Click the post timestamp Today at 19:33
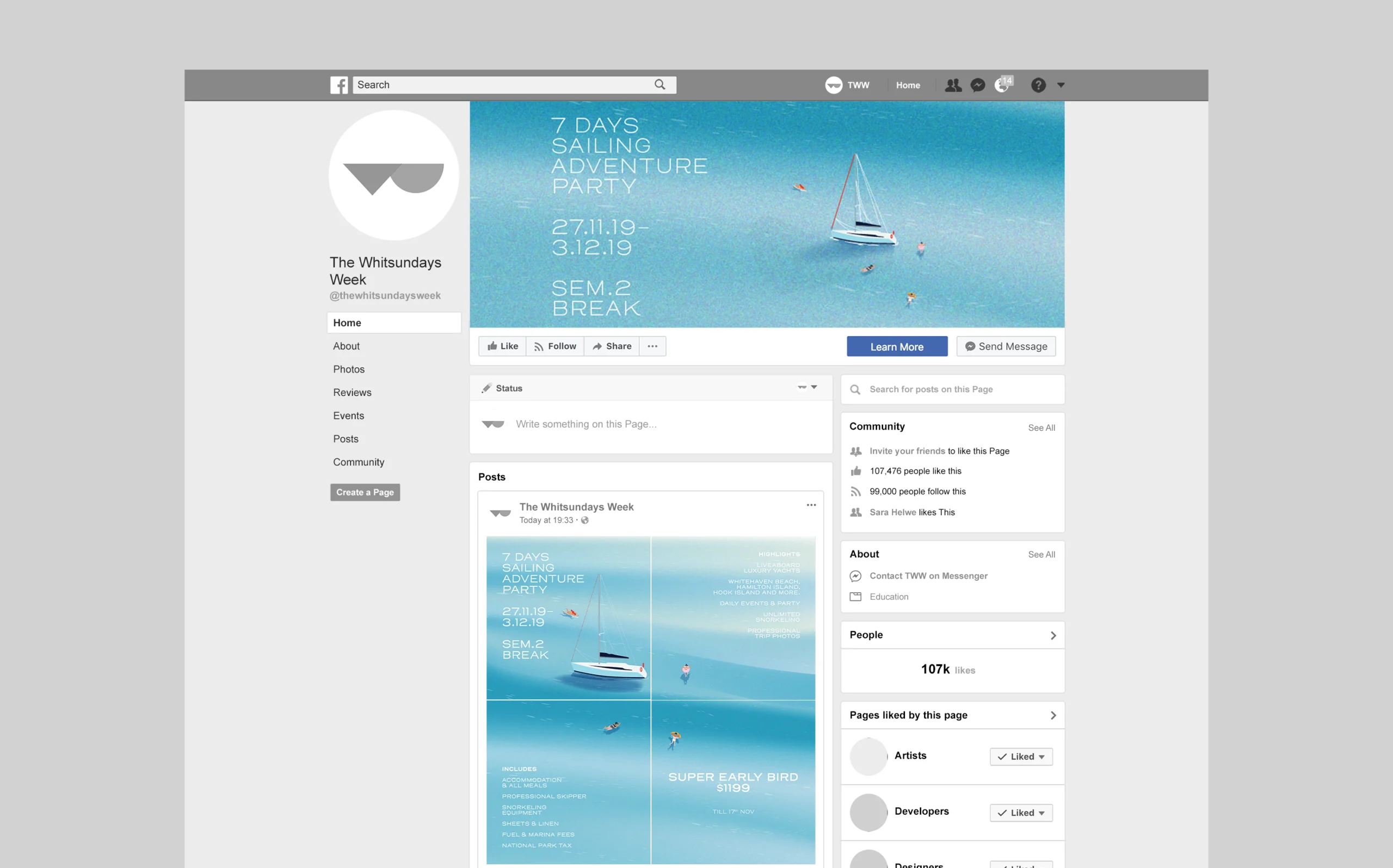Image resolution: width=1393 pixels, height=868 pixels. 546,520
